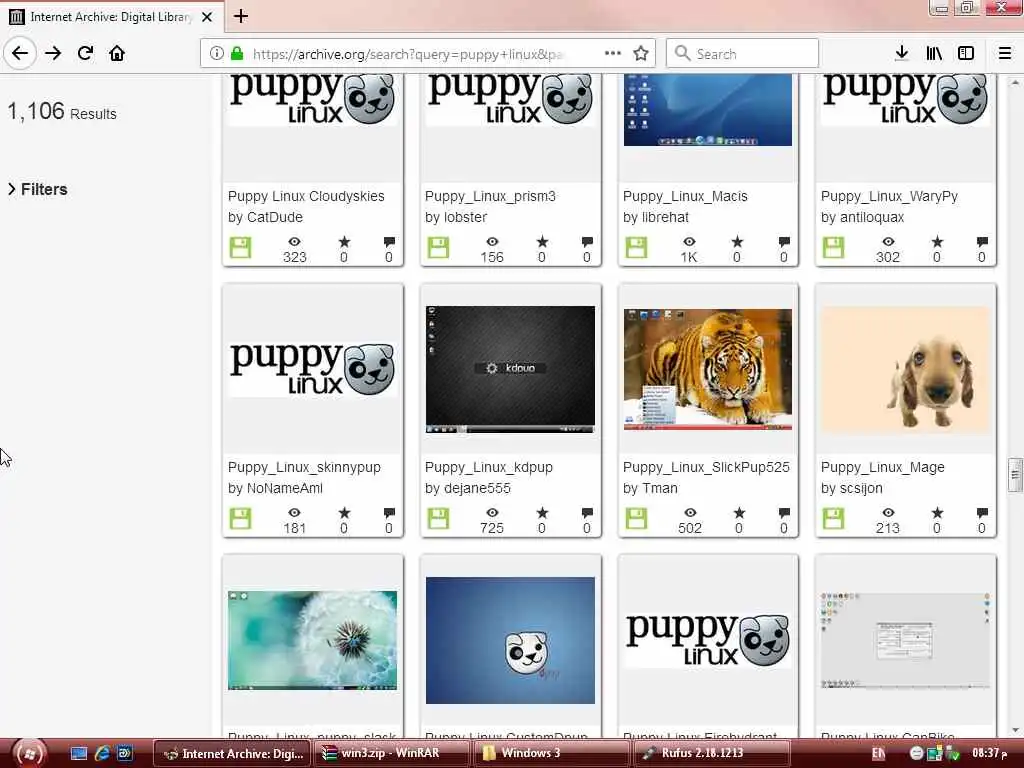
Task: Click the puppy dog photo thumbnail
Action: [906, 370]
